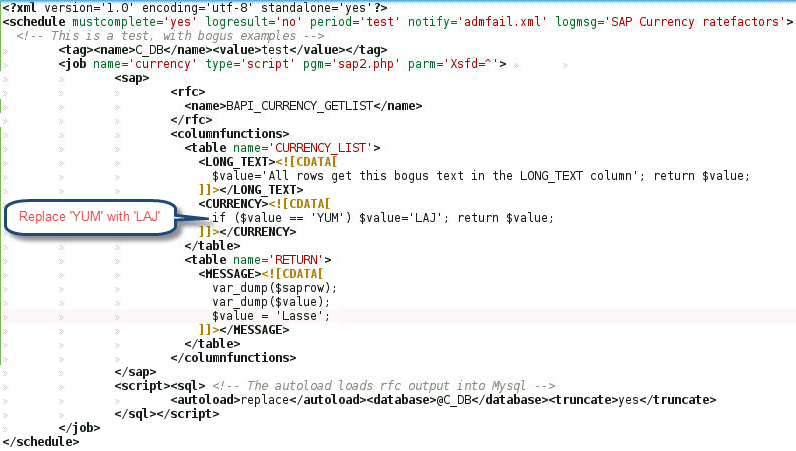
Task: Click the closing "</columnfunctions>" tag
Action: 234,358
